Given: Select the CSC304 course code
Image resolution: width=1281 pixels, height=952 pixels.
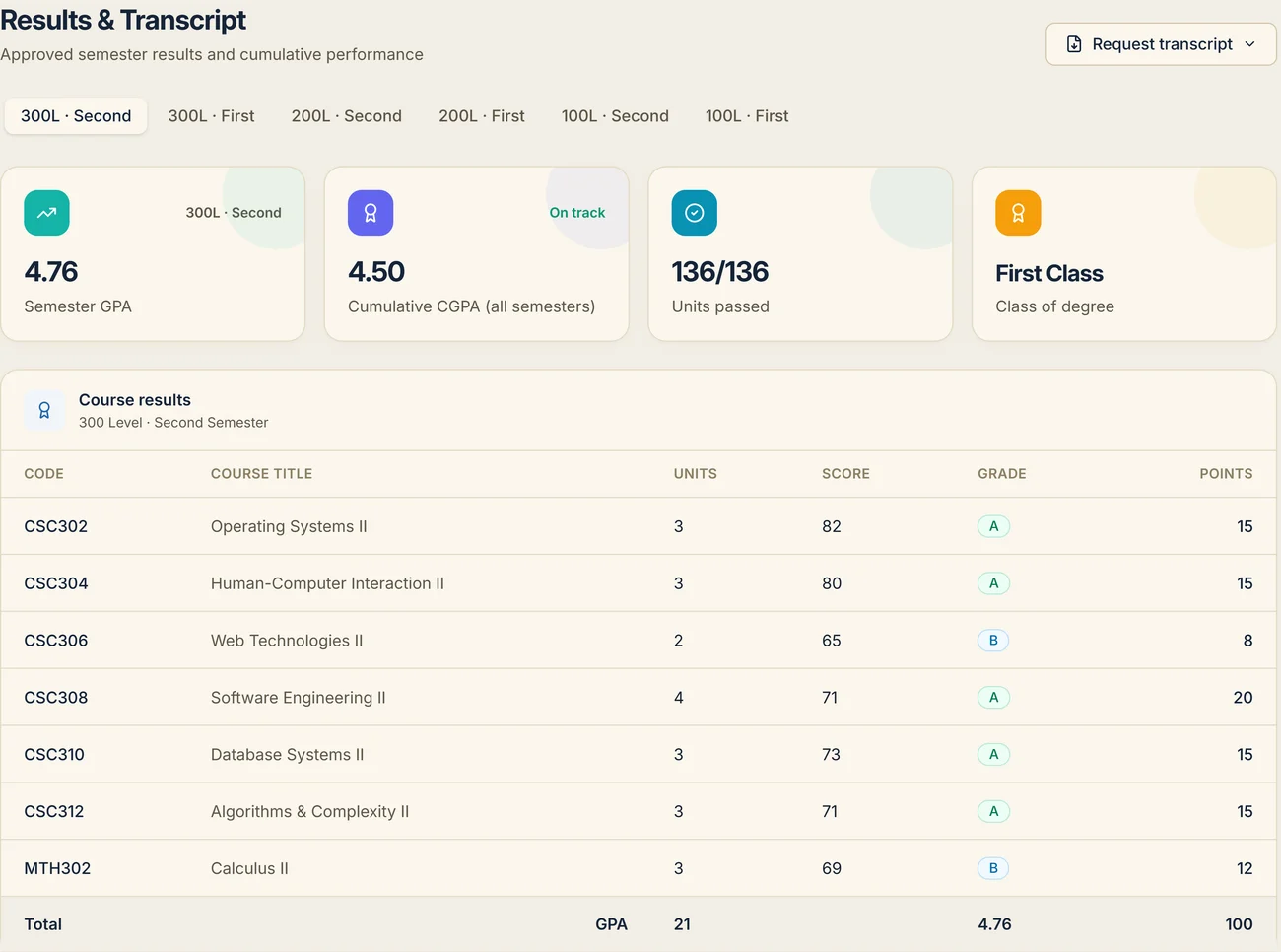Looking at the screenshot, I should point(56,583).
